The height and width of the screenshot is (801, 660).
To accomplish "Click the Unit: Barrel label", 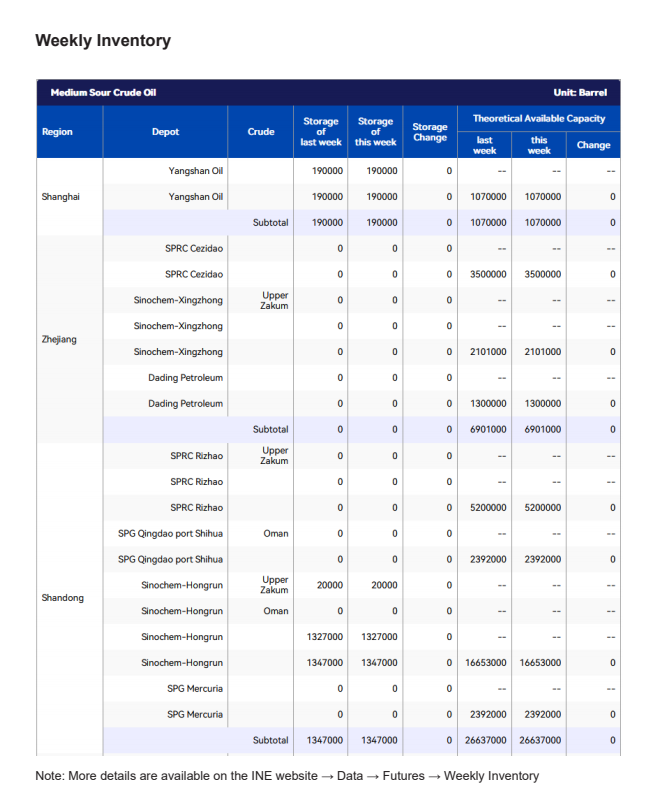I will (x=580, y=93).
